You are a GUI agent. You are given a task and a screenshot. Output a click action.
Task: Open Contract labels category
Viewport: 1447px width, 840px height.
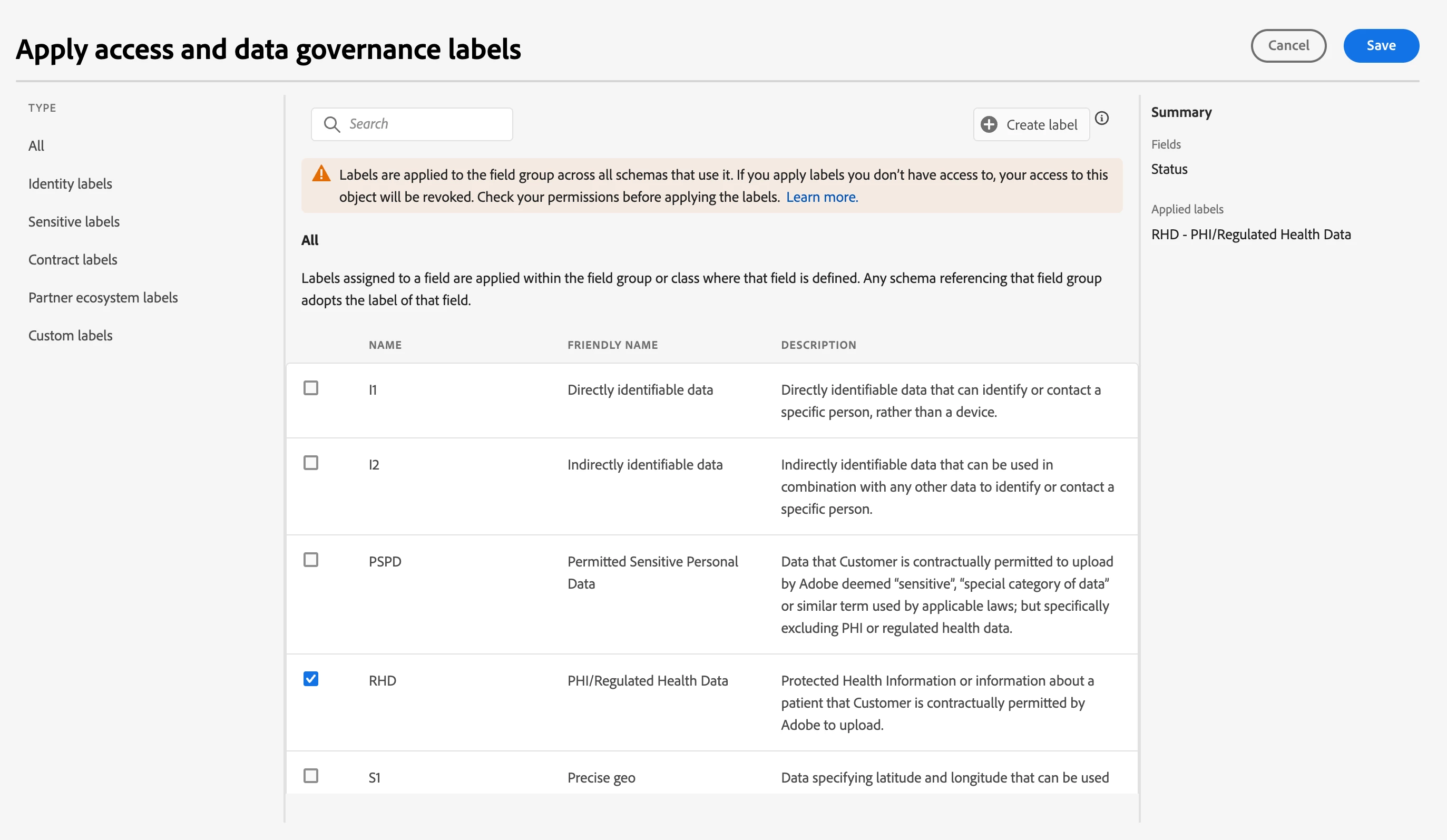(x=72, y=259)
